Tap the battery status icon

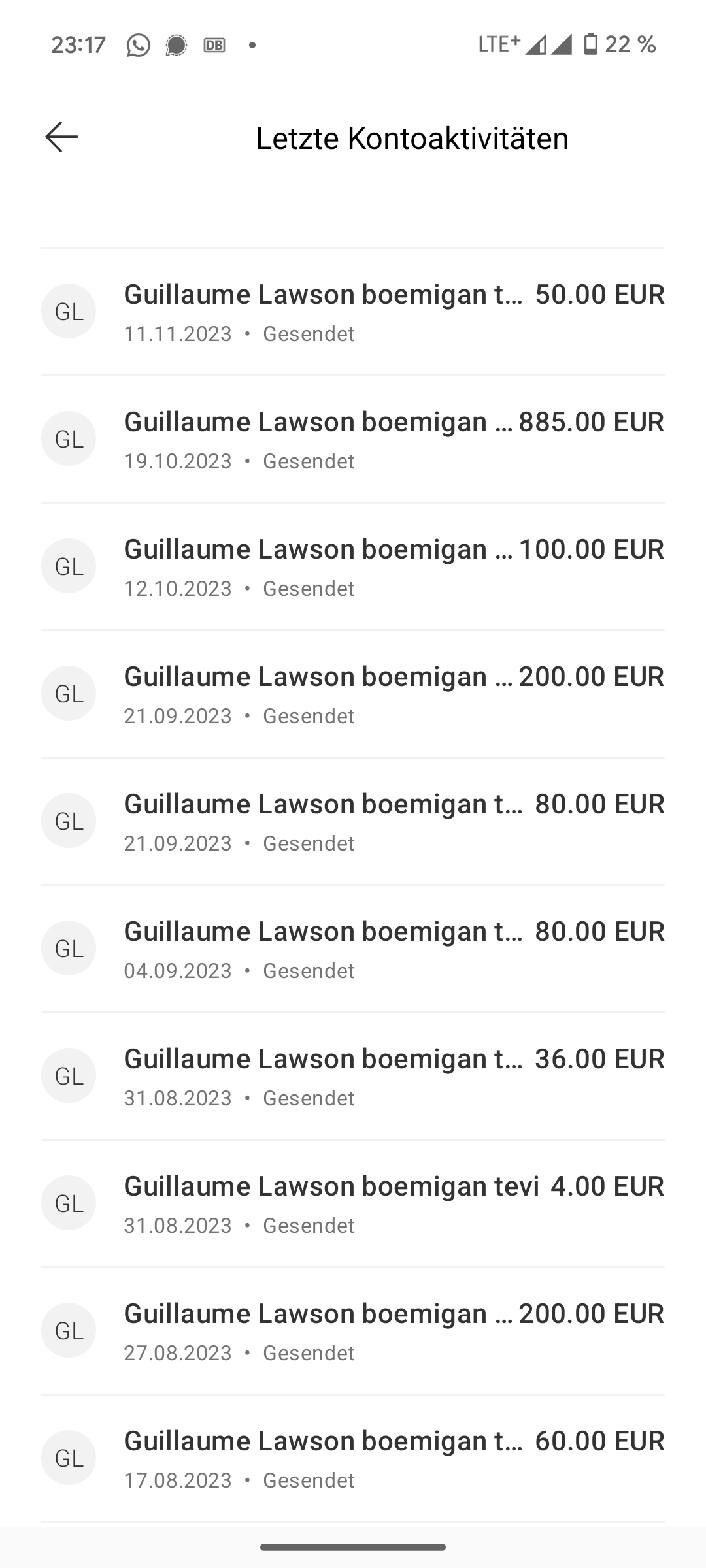[590, 44]
